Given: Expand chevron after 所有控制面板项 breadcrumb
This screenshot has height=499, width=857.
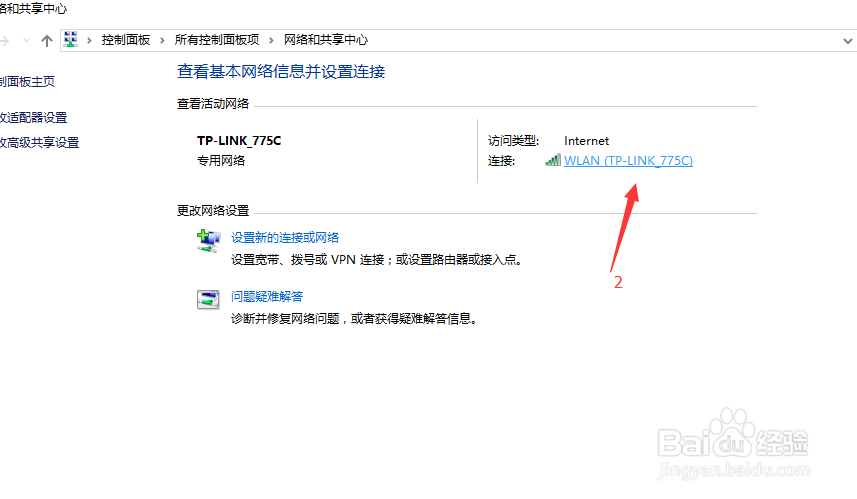Looking at the screenshot, I should [x=271, y=40].
